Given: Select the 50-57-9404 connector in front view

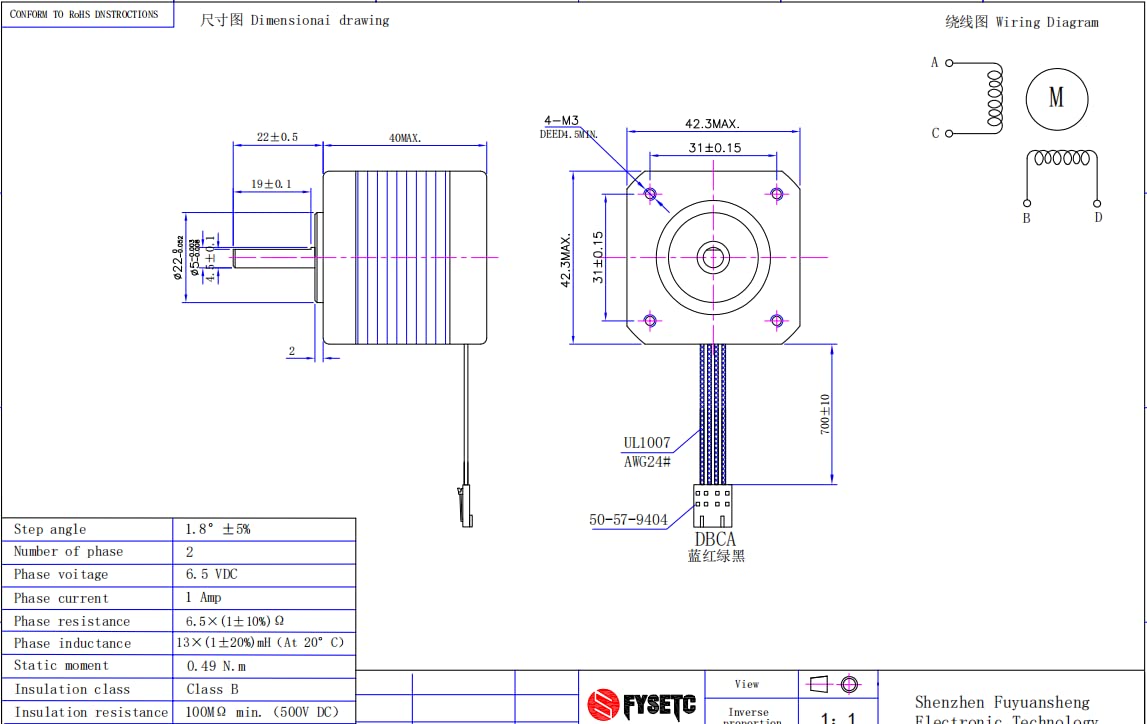Looking at the screenshot, I should [x=712, y=506].
